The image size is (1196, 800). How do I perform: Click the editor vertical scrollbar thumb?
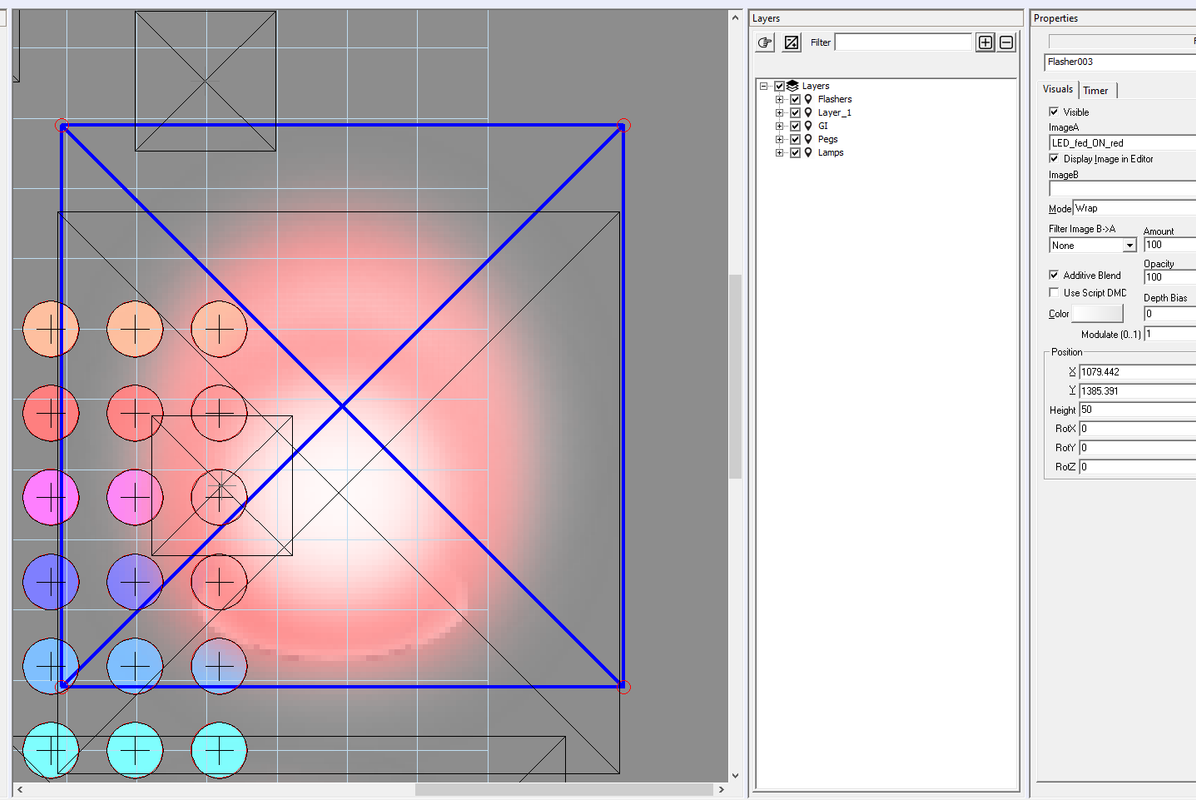point(735,376)
